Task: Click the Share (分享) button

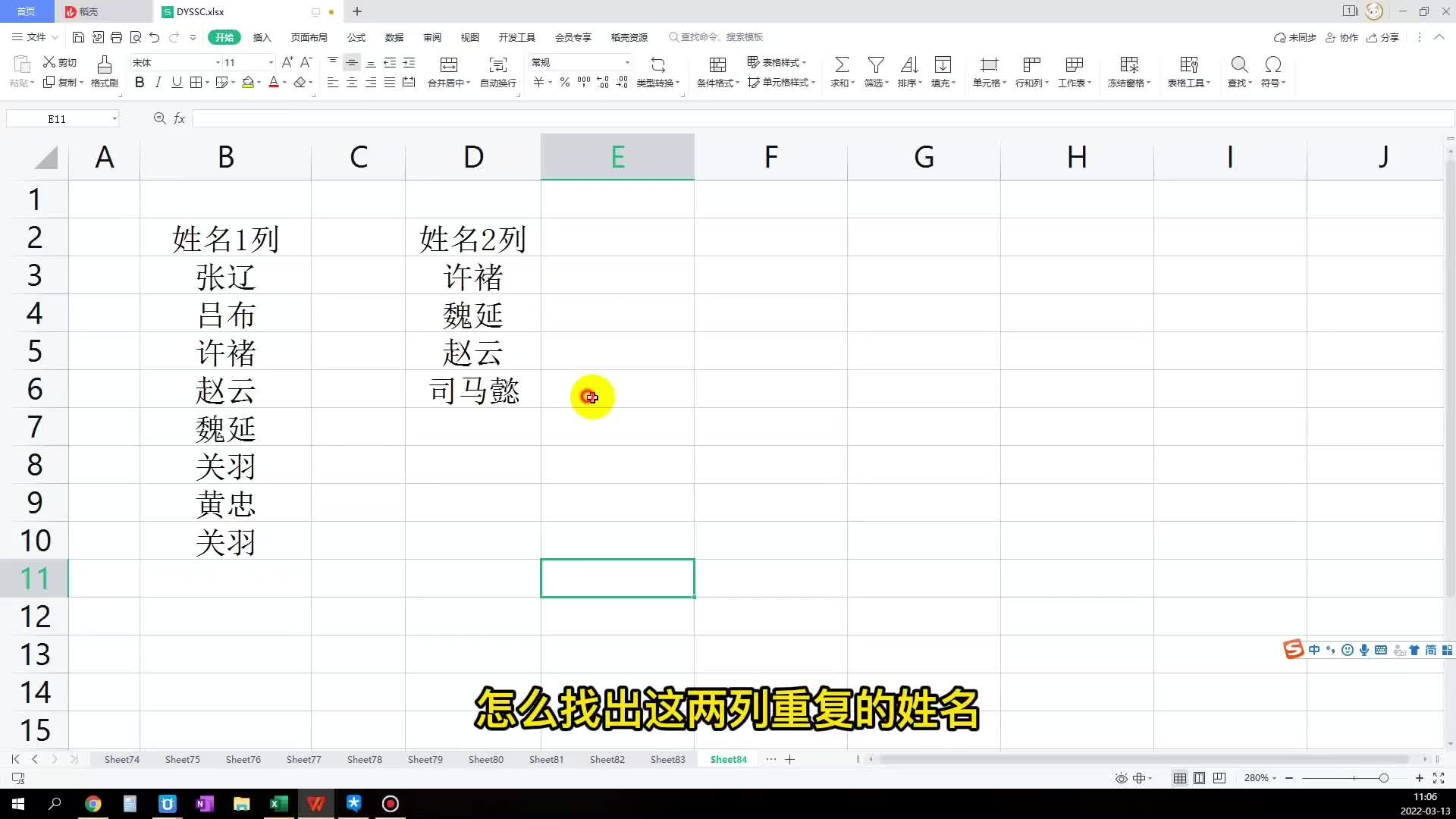Action: tap(1382, 37)
